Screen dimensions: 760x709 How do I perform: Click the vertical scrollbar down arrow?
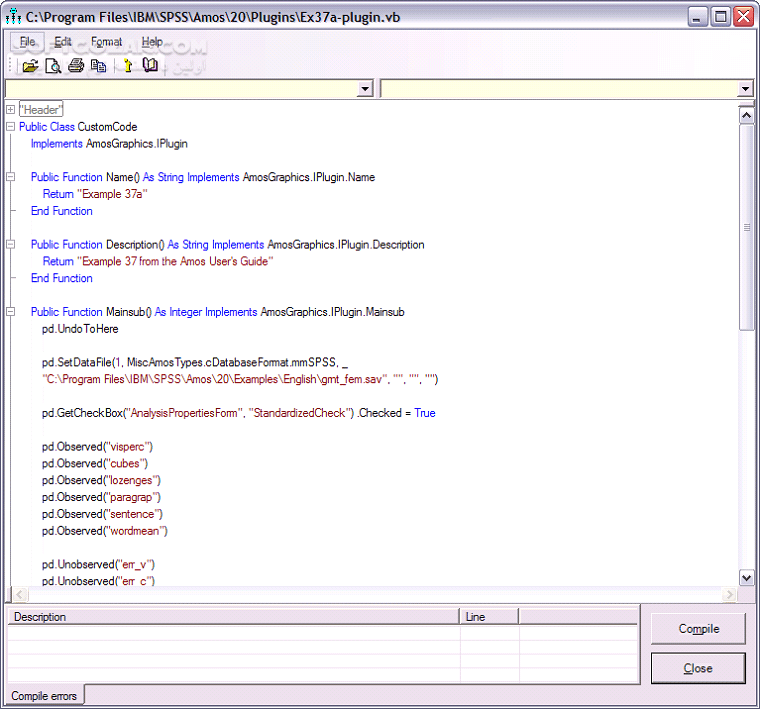pyautogui.click(x=746, y=577)
